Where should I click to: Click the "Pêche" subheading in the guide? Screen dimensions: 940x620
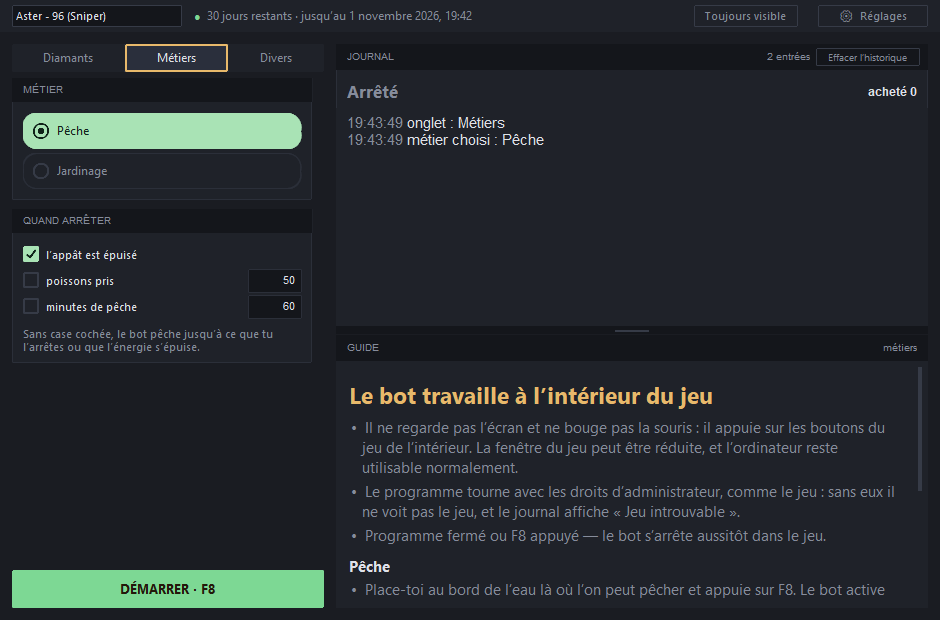tap(369, 567)
